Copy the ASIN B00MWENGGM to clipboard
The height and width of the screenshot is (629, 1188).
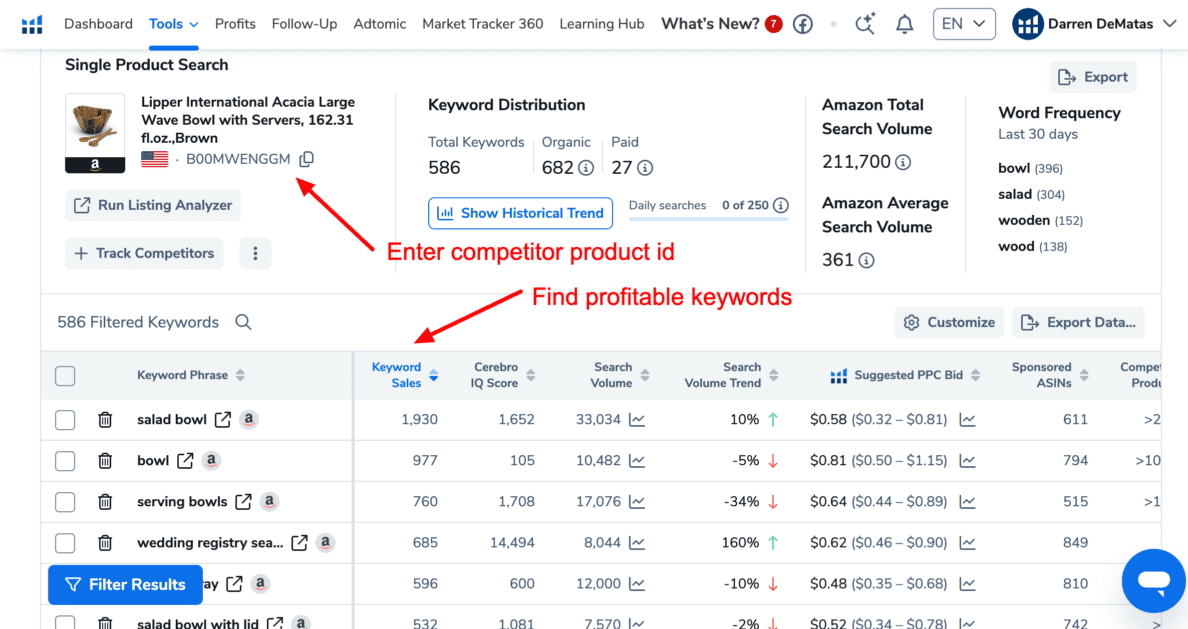point(306,159)
